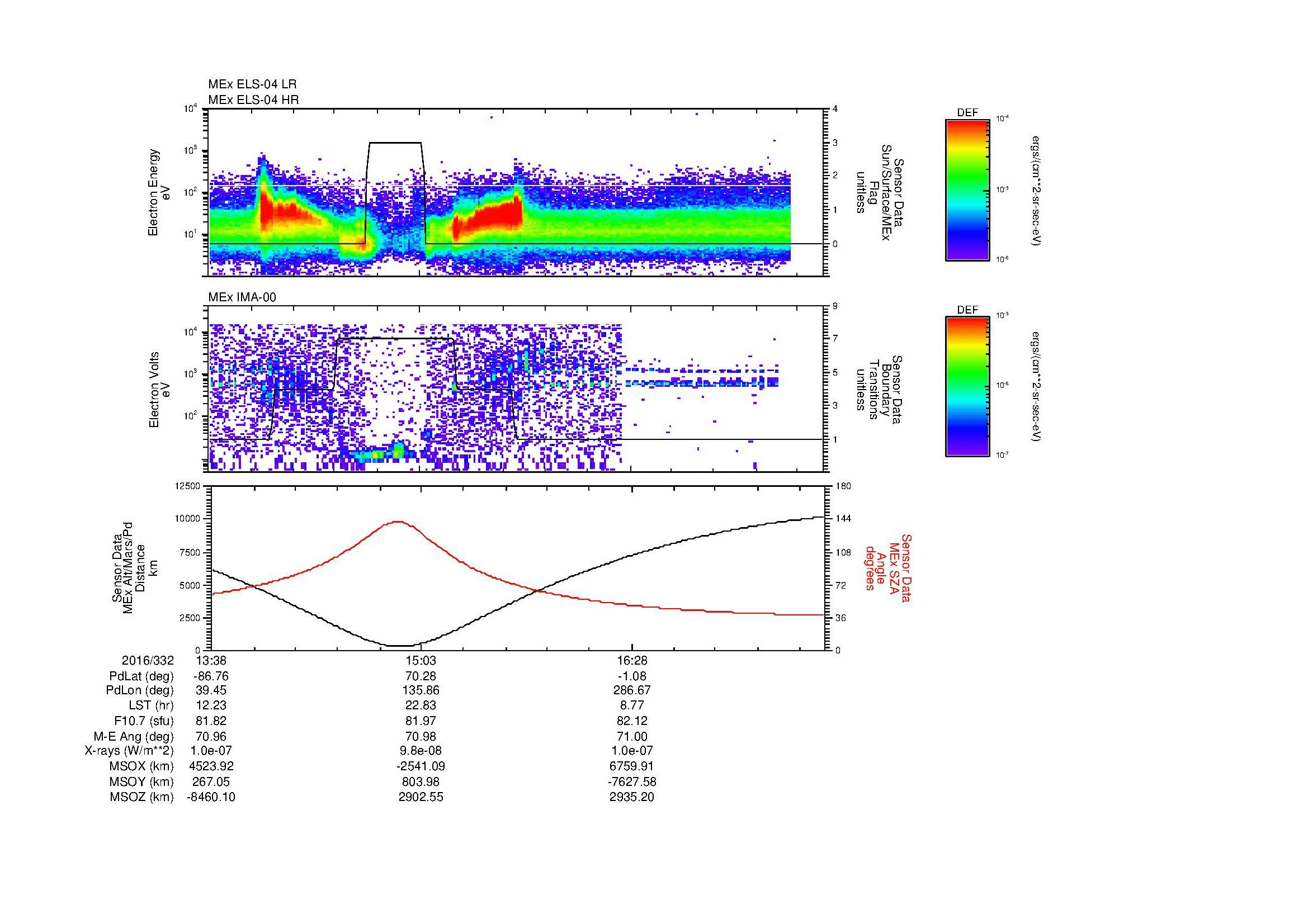Click the 'MSOY (km)' row label
1308x924 pixels.
click(141, 782)
